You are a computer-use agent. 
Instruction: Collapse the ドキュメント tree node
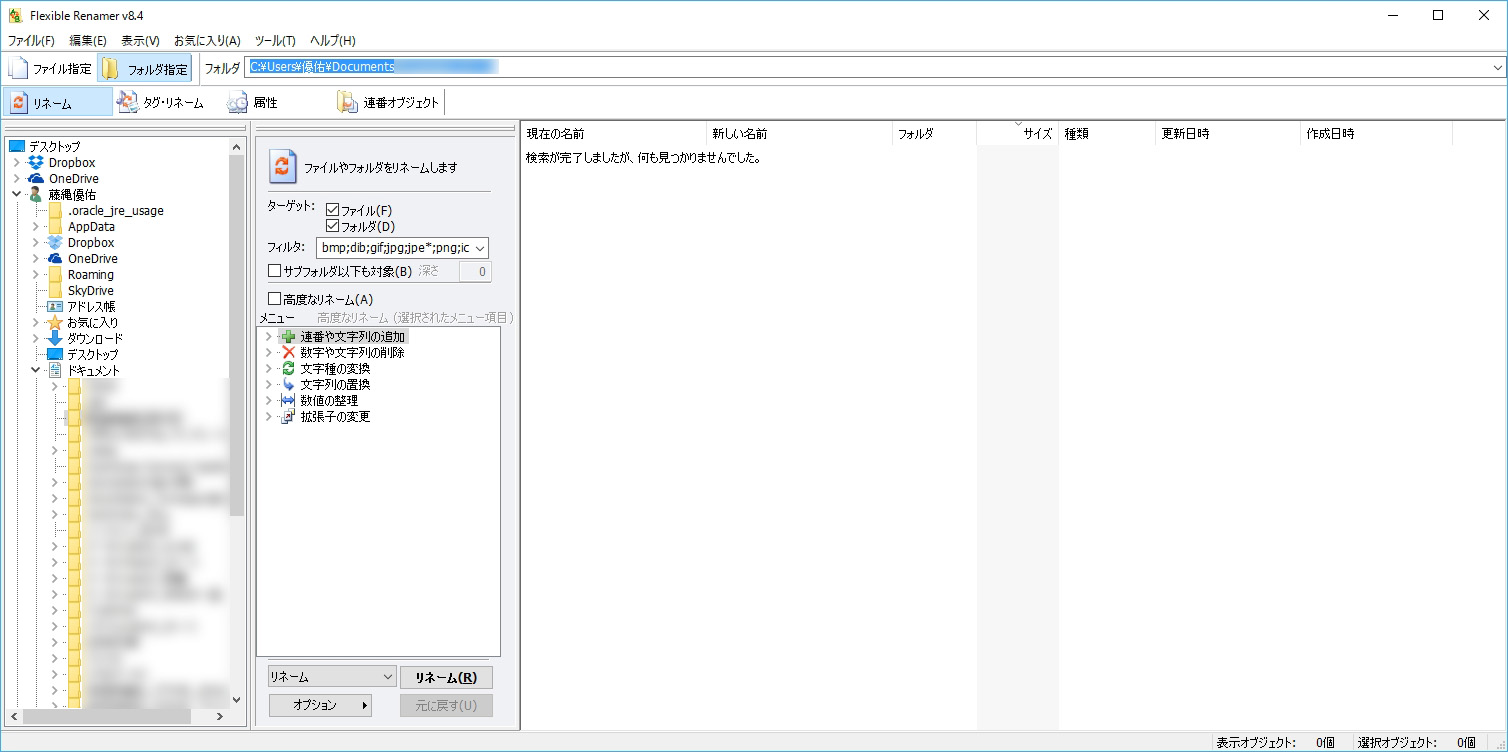click(x=36, y=369)
